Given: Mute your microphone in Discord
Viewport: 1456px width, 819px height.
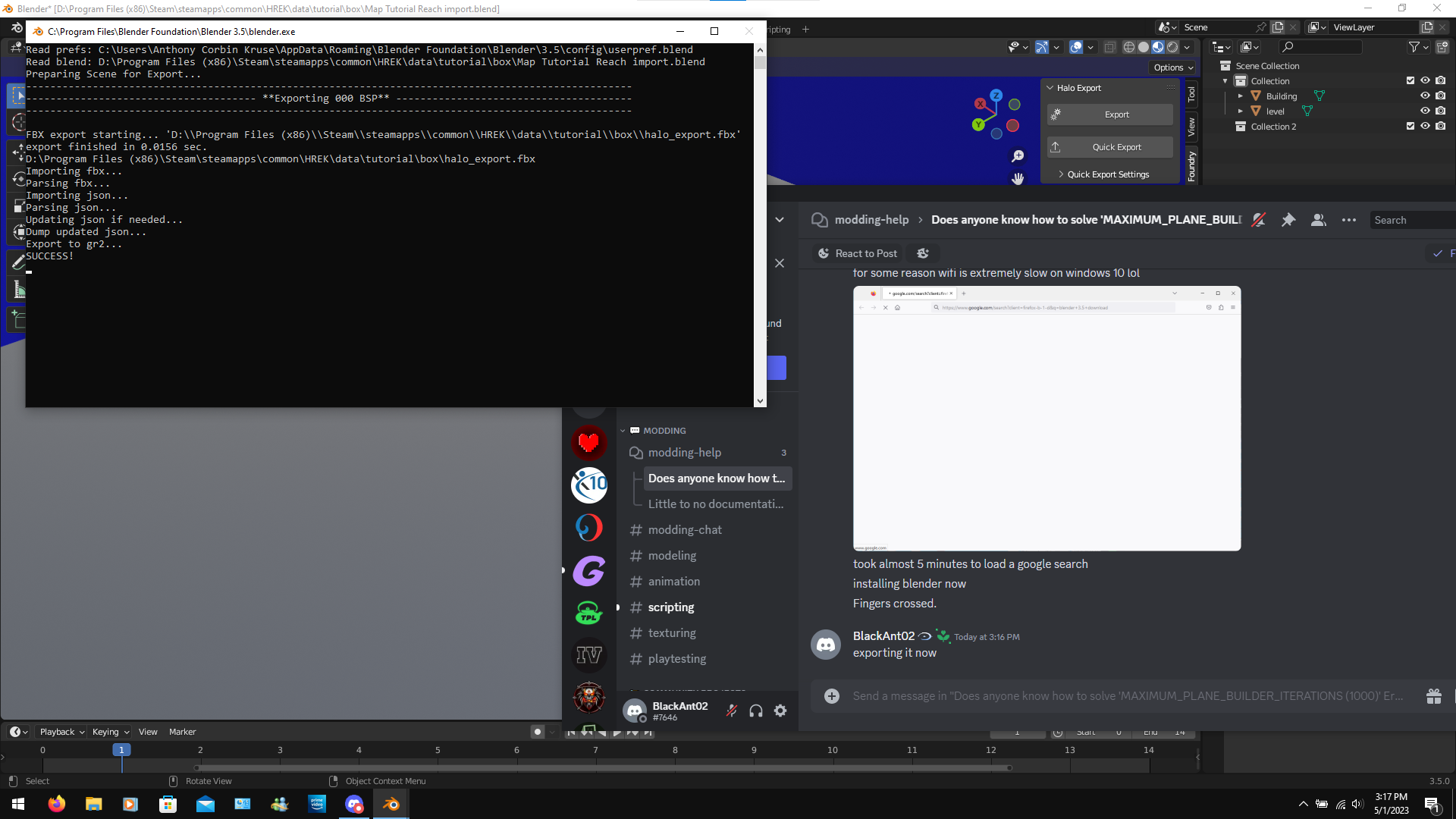Looking at the screenshot, I should (x=731, y=711).
